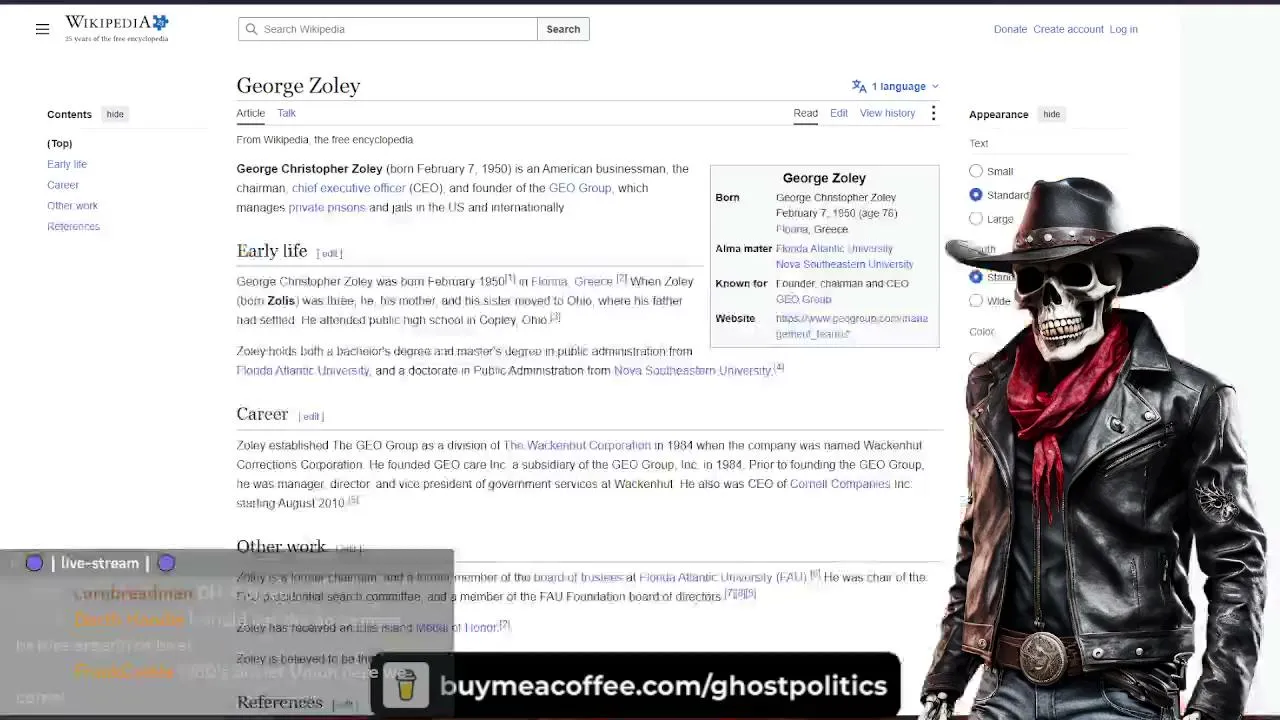Open the three-dot more options menu
Viewport: 1280px width, 720px height.
pos(933,113)
